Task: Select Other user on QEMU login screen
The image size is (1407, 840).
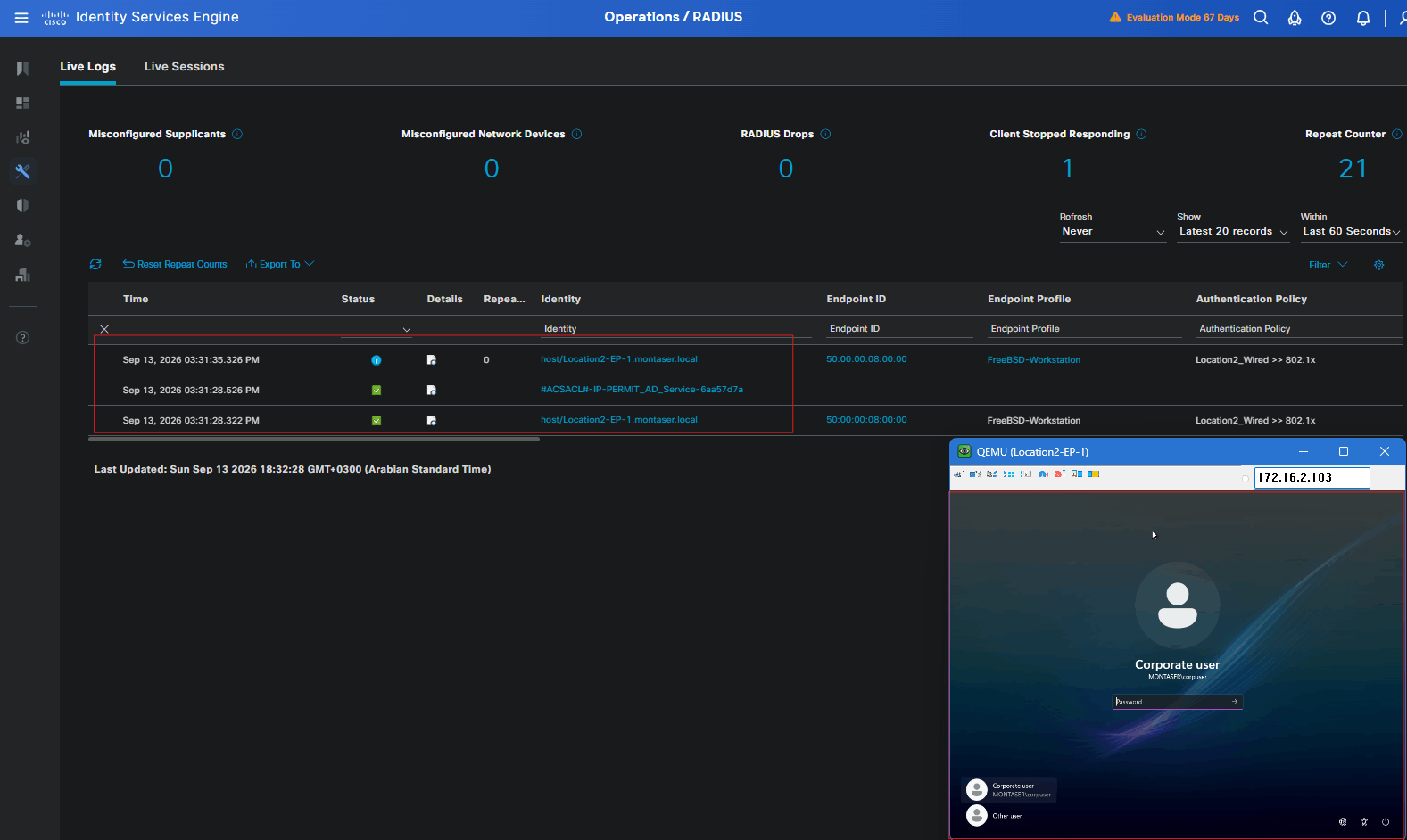Action: (x=996, y=816)
